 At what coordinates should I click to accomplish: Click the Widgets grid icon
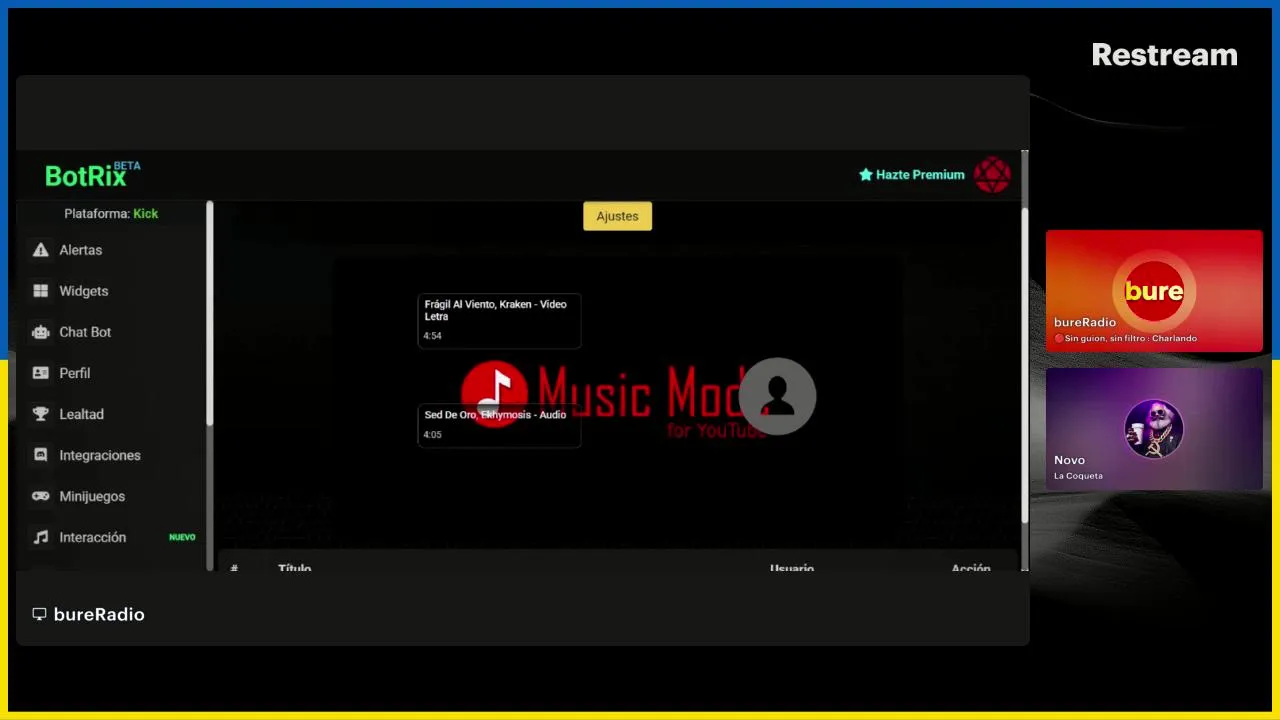click(x=40, y=291)
